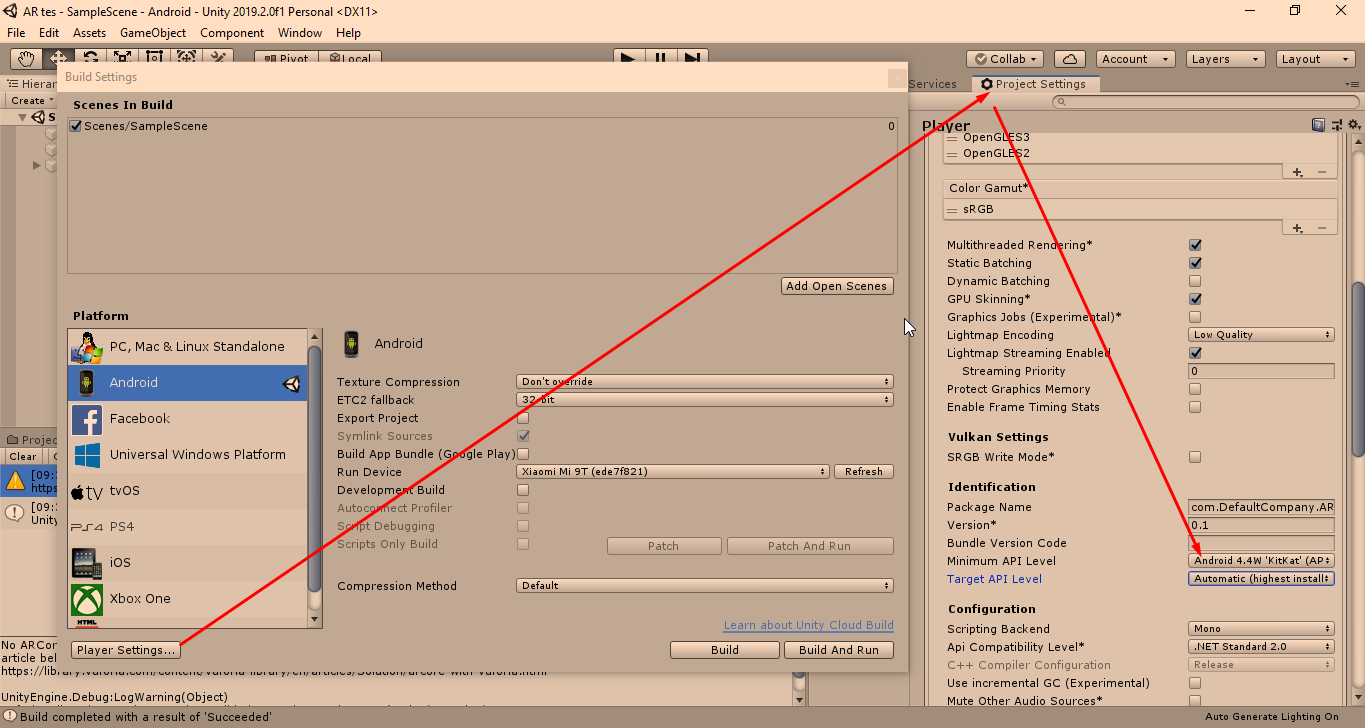Viewport: 1365px width, 728px height.
Task: Open the Run Device dropdown
Action: [673, 472]
